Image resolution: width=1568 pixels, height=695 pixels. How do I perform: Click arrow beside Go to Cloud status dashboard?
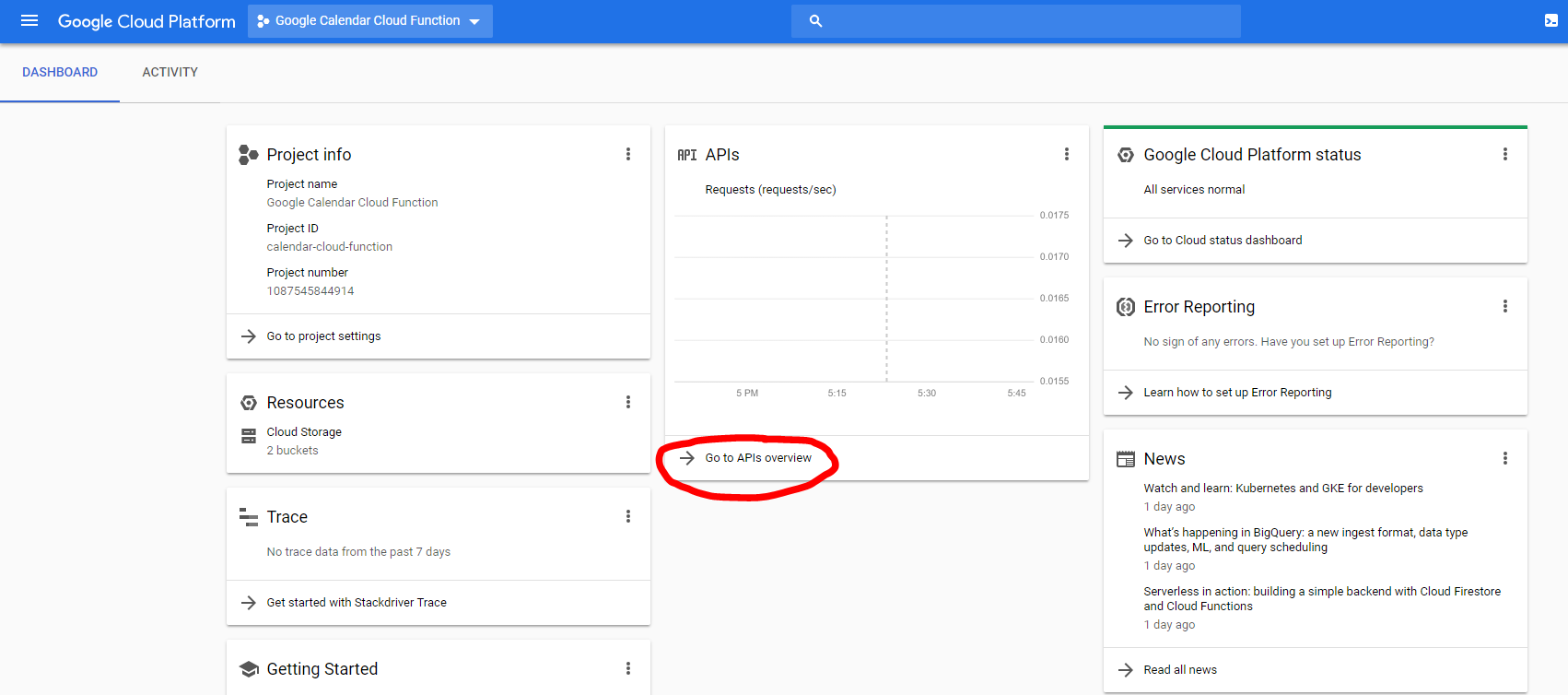click(x=1126, y=241)
